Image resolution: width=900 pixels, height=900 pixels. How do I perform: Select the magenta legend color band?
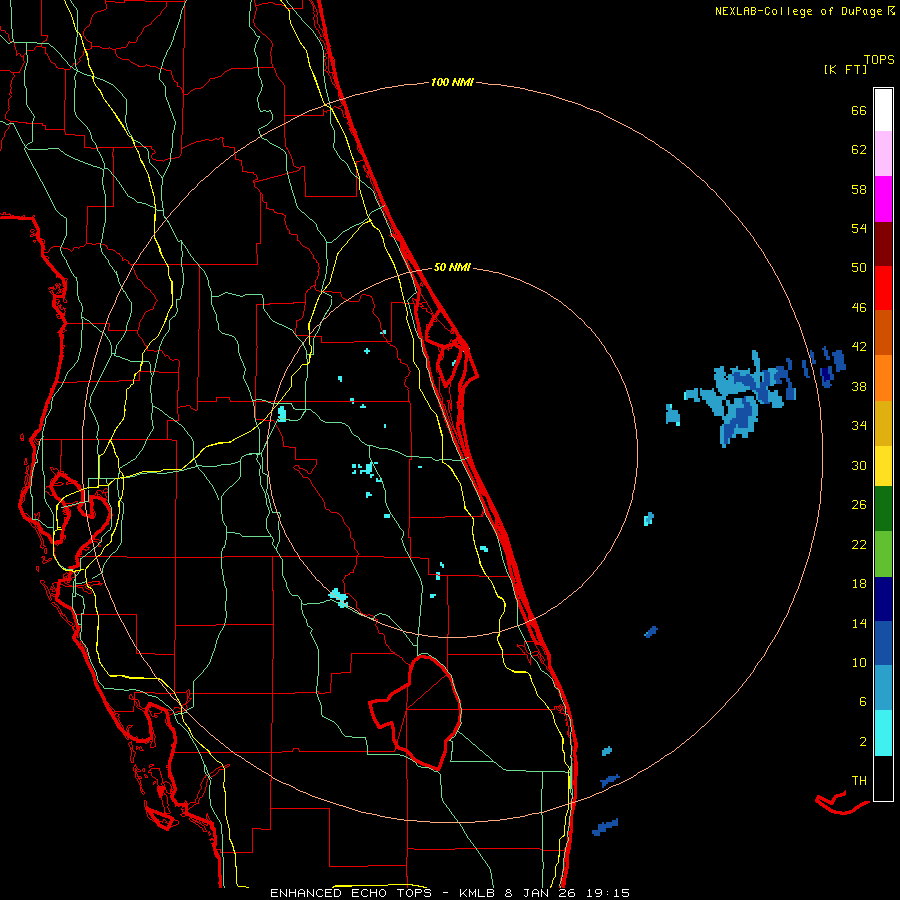coord(883,199)
